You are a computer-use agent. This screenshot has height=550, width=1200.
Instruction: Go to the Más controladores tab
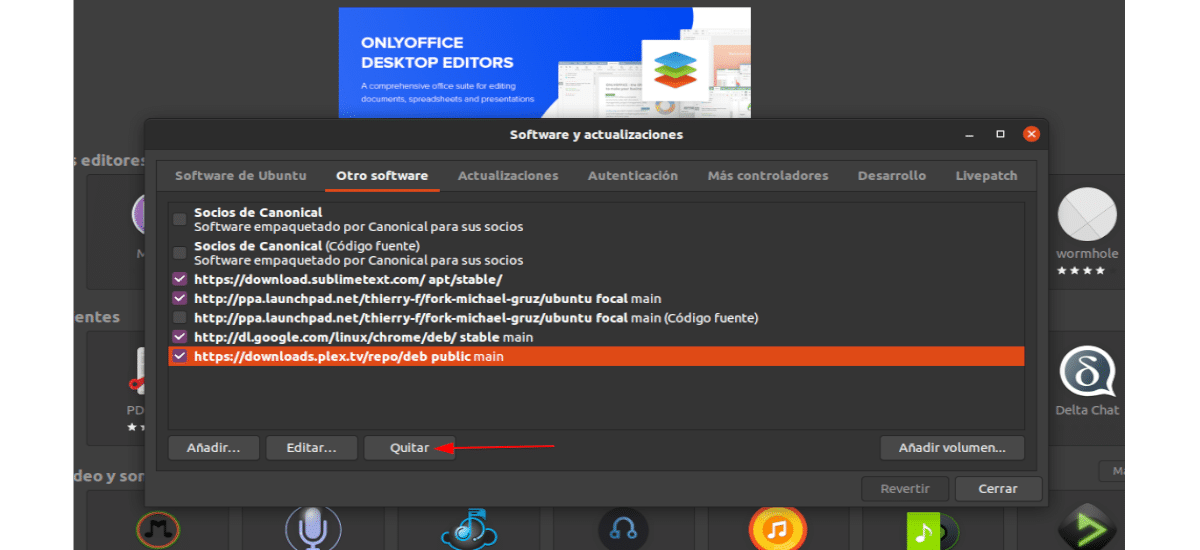tap(767, 176)
